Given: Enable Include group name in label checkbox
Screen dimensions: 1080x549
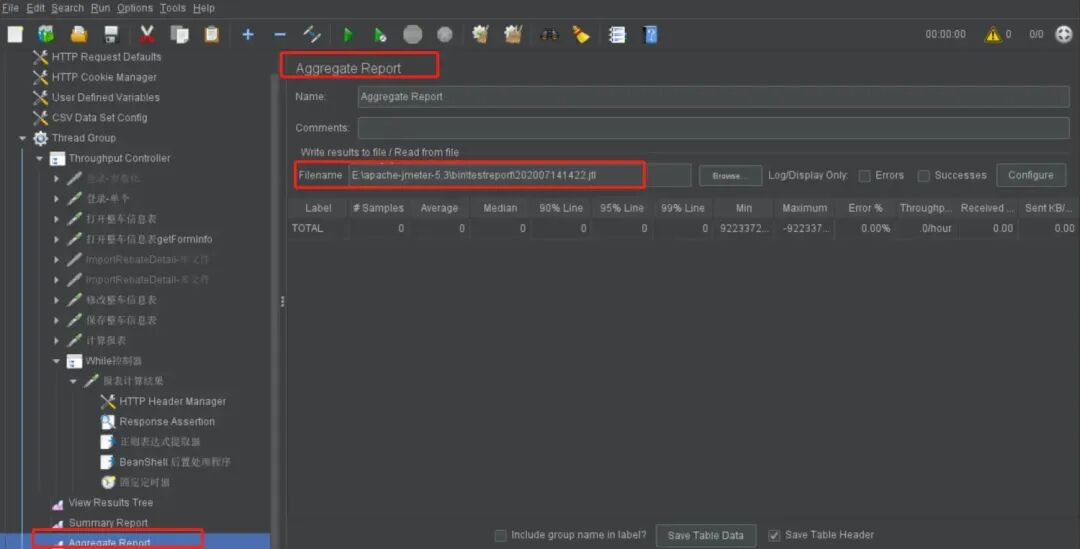Looking at the screenshot, I should click(x=501, y=535).
